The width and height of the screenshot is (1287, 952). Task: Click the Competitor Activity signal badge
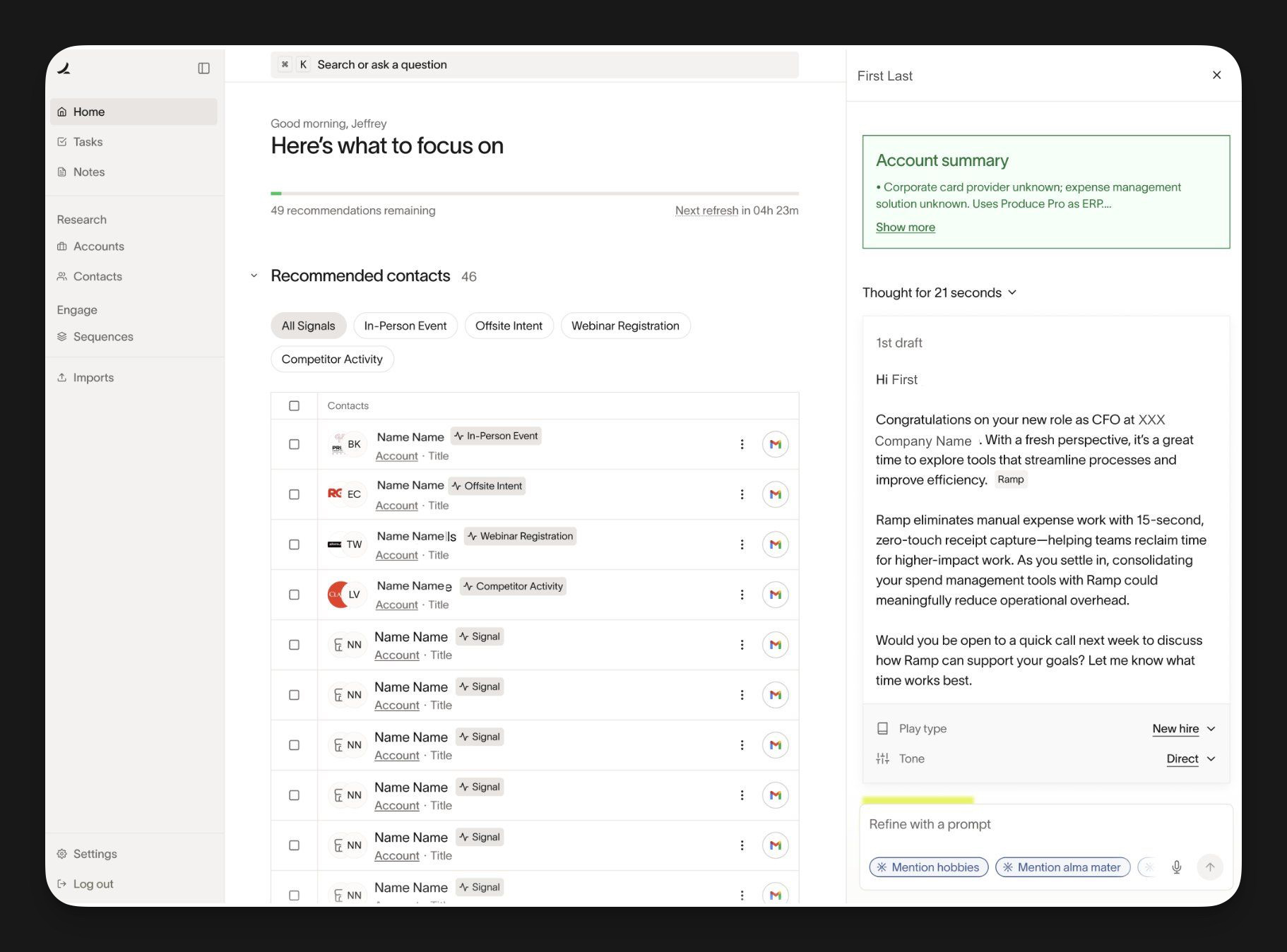513,586
